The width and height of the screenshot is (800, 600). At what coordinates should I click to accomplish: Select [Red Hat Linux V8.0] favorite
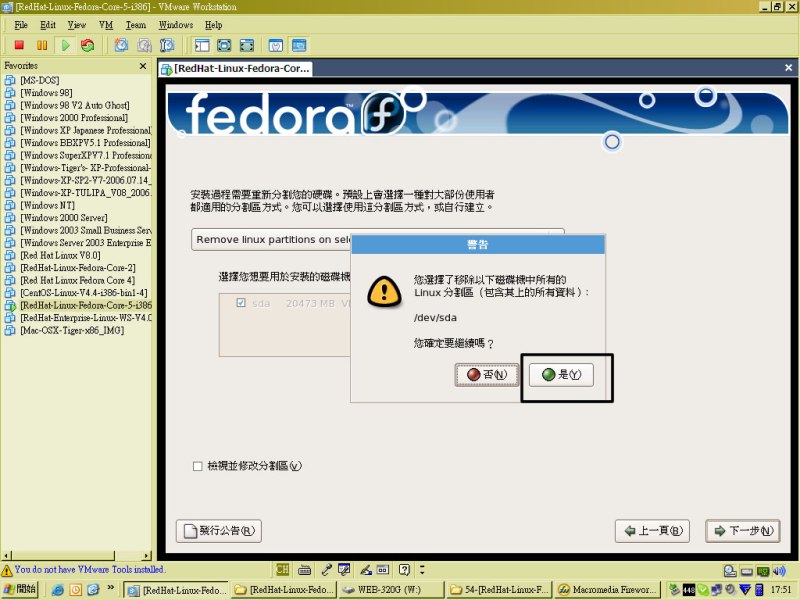pos(60,256)
